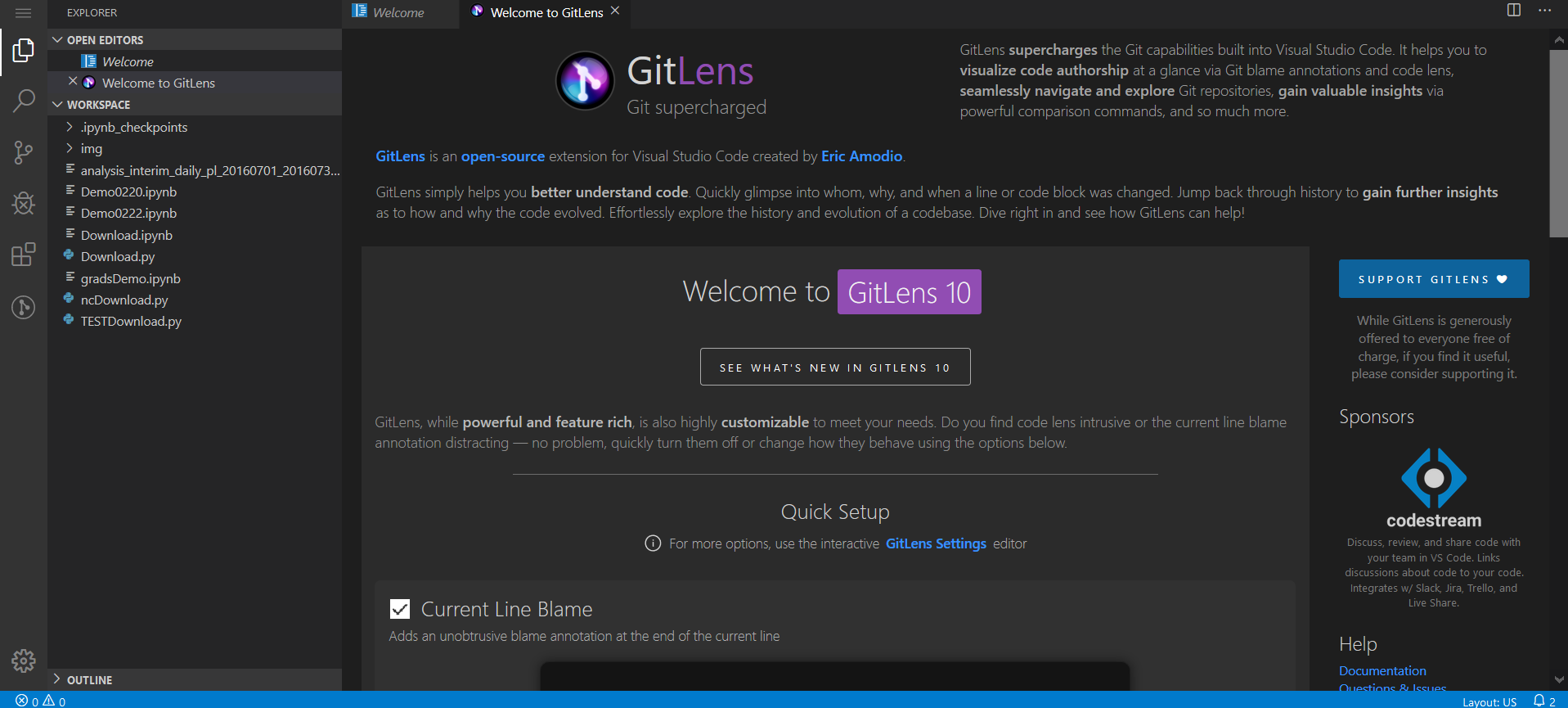Screen dimensions: 1568x708
Task: Open the GitLens Settings link
Action: pos(936,543)
